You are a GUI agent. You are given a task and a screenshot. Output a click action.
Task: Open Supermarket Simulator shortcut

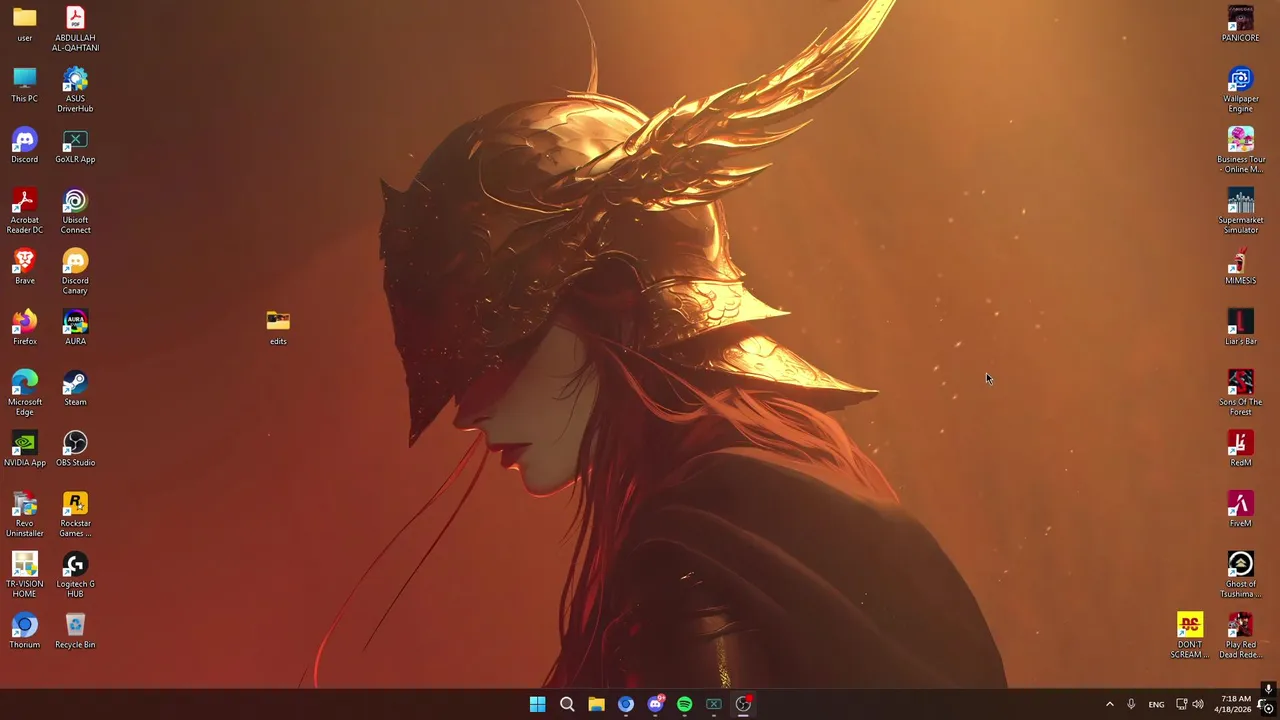[x=1240, y=211]
